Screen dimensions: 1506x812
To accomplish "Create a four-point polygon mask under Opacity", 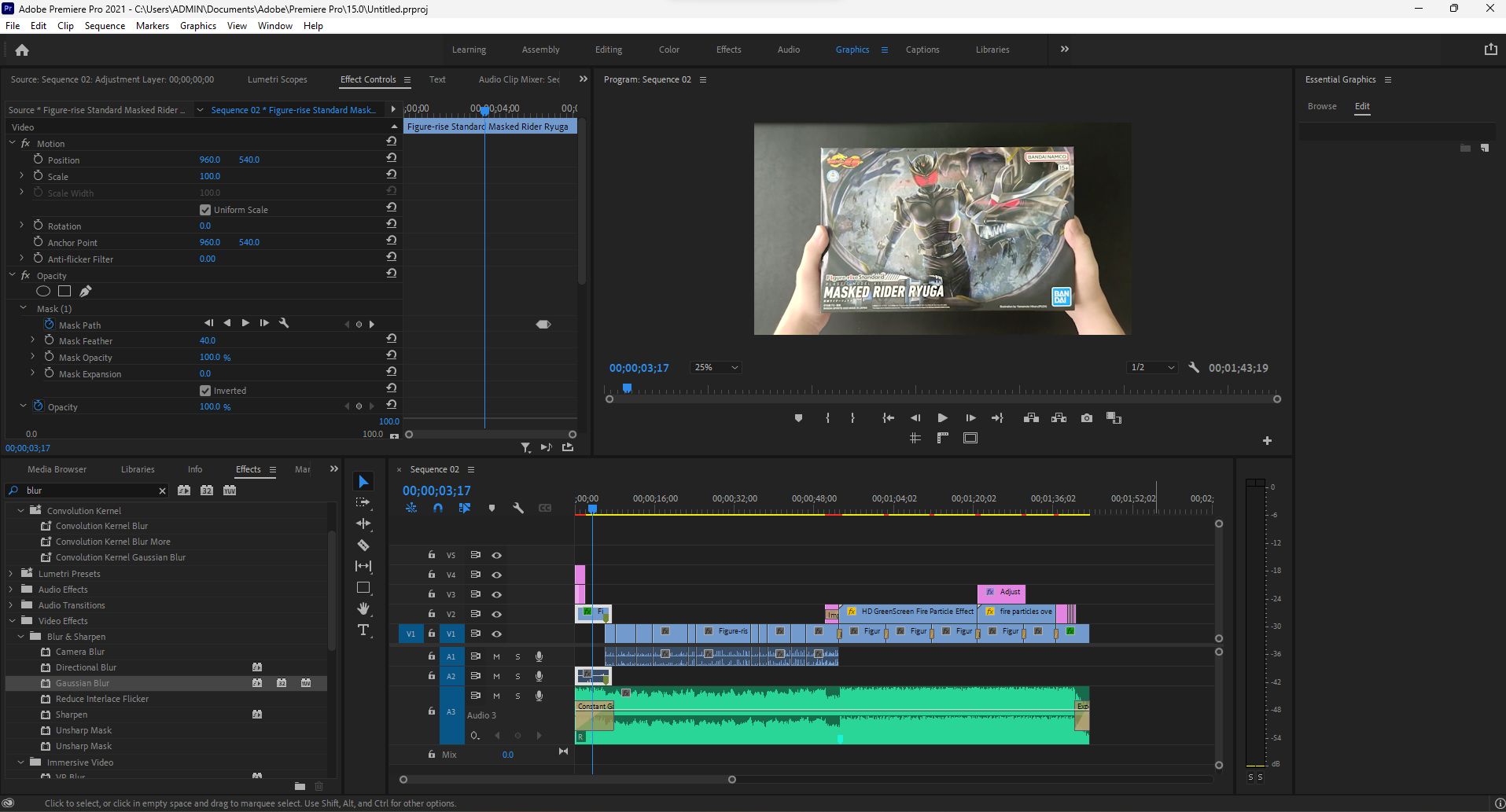I will (64, 292).
